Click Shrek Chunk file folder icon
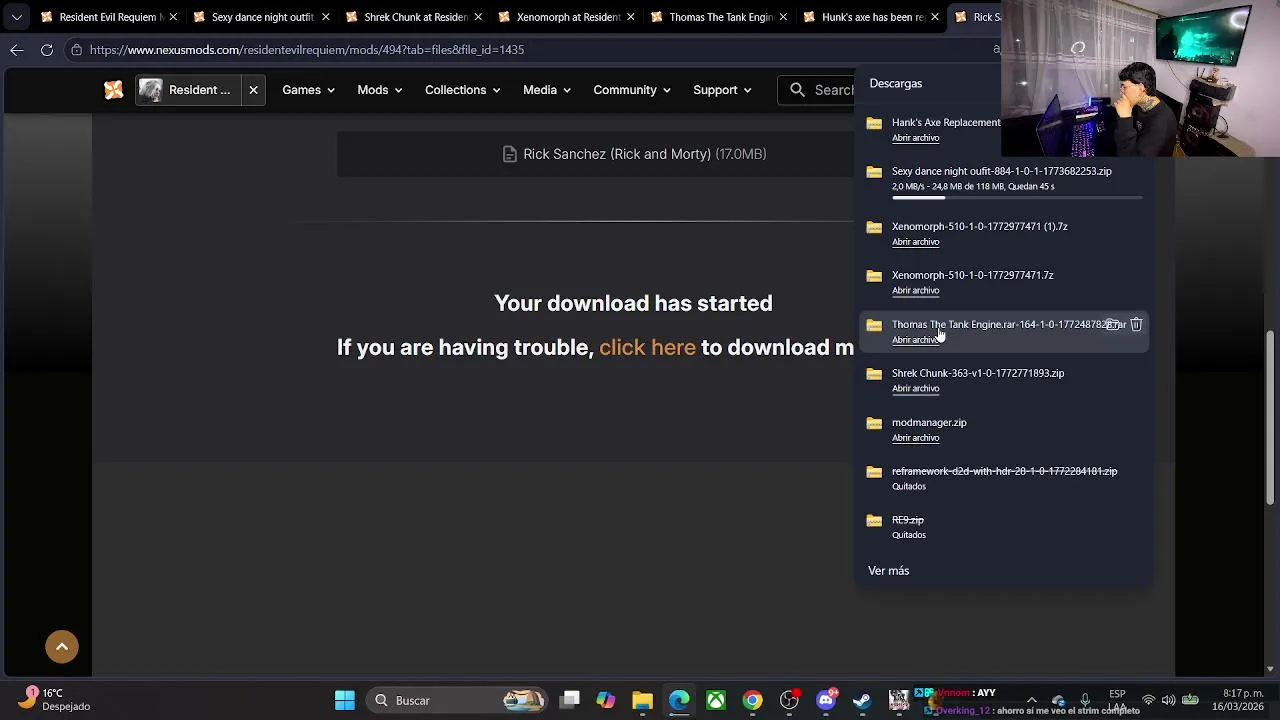 [x=874, y=374]
